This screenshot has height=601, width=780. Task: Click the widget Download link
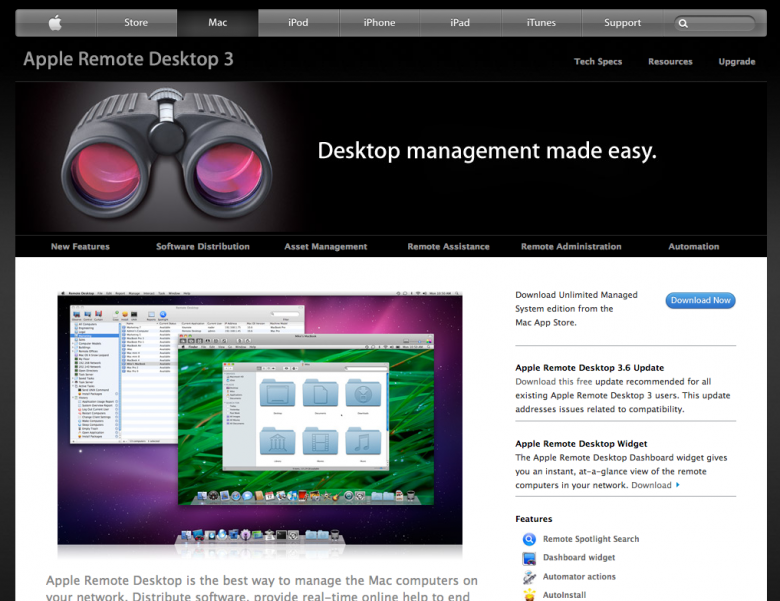pyautogui.click(x=651, y=485)
